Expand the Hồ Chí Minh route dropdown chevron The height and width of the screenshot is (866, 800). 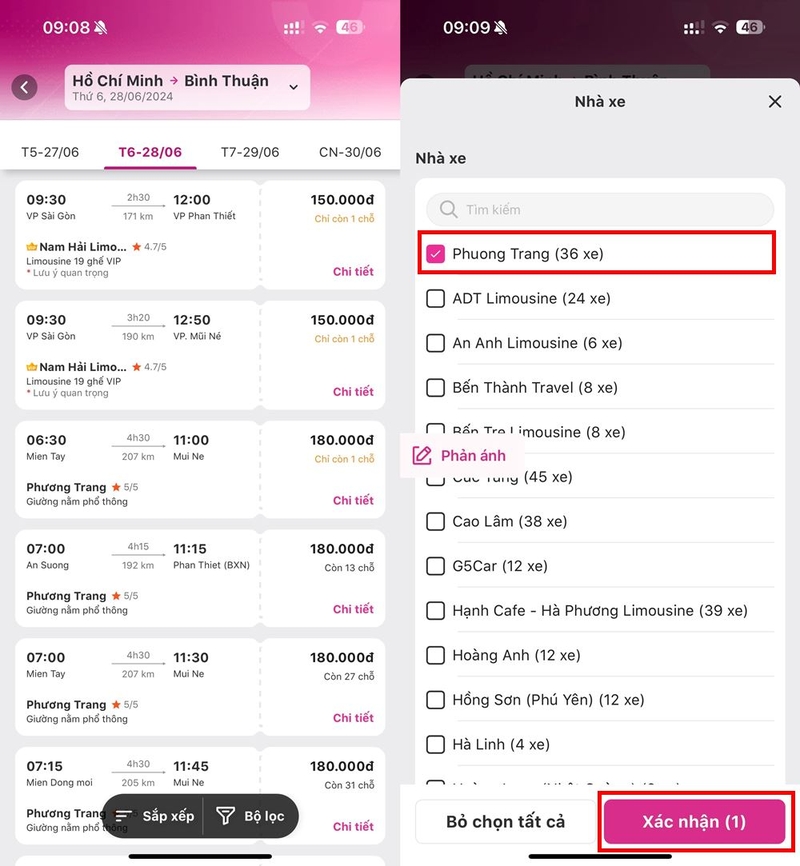(x=294, y=87)
